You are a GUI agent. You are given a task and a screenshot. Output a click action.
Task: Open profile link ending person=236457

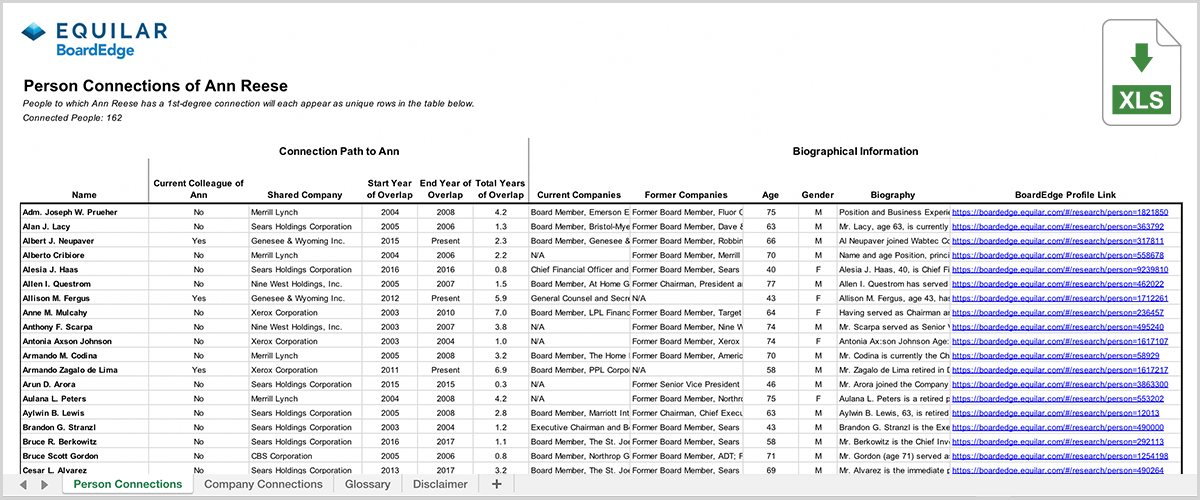1058,313
